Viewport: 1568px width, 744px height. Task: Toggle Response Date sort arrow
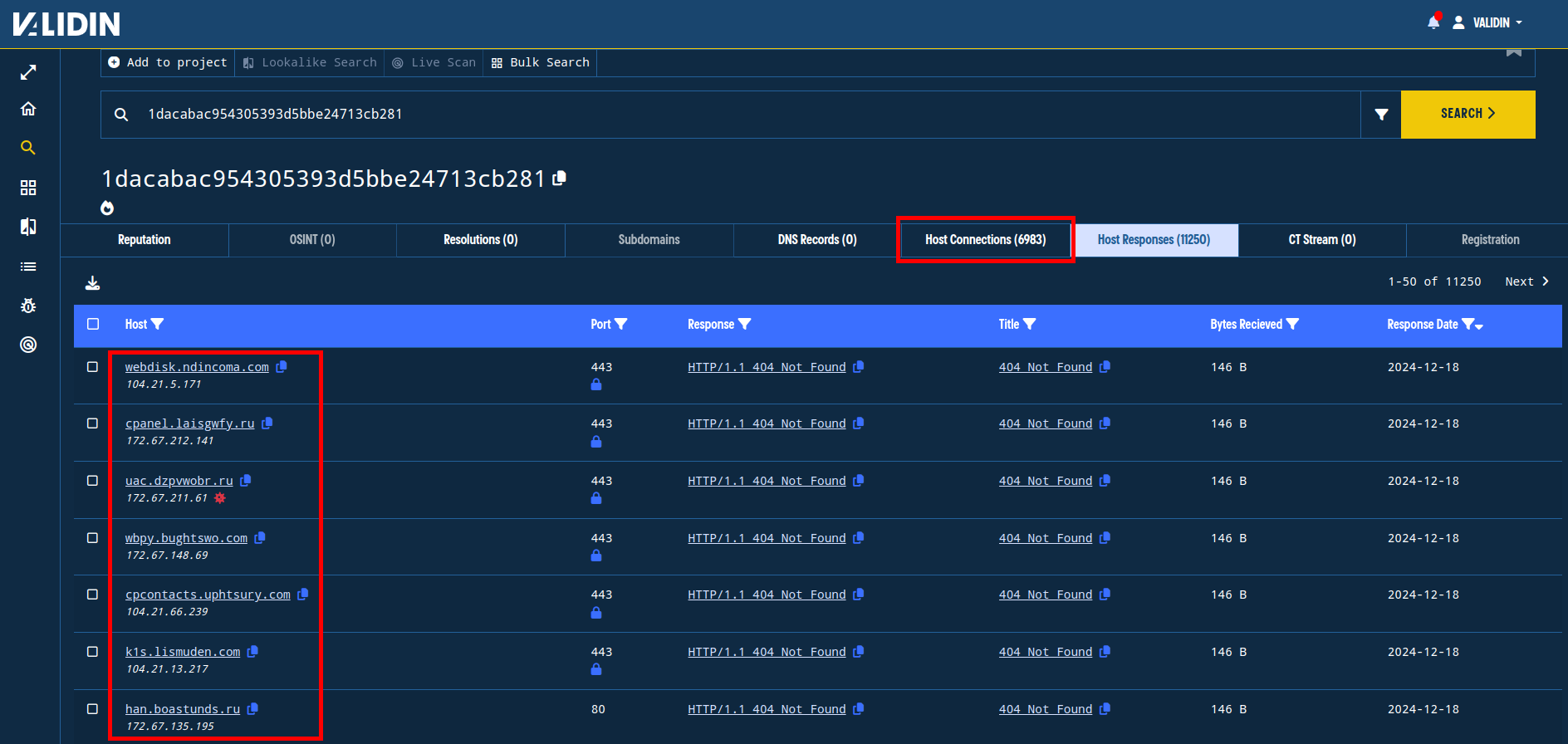click(1480, 326)
